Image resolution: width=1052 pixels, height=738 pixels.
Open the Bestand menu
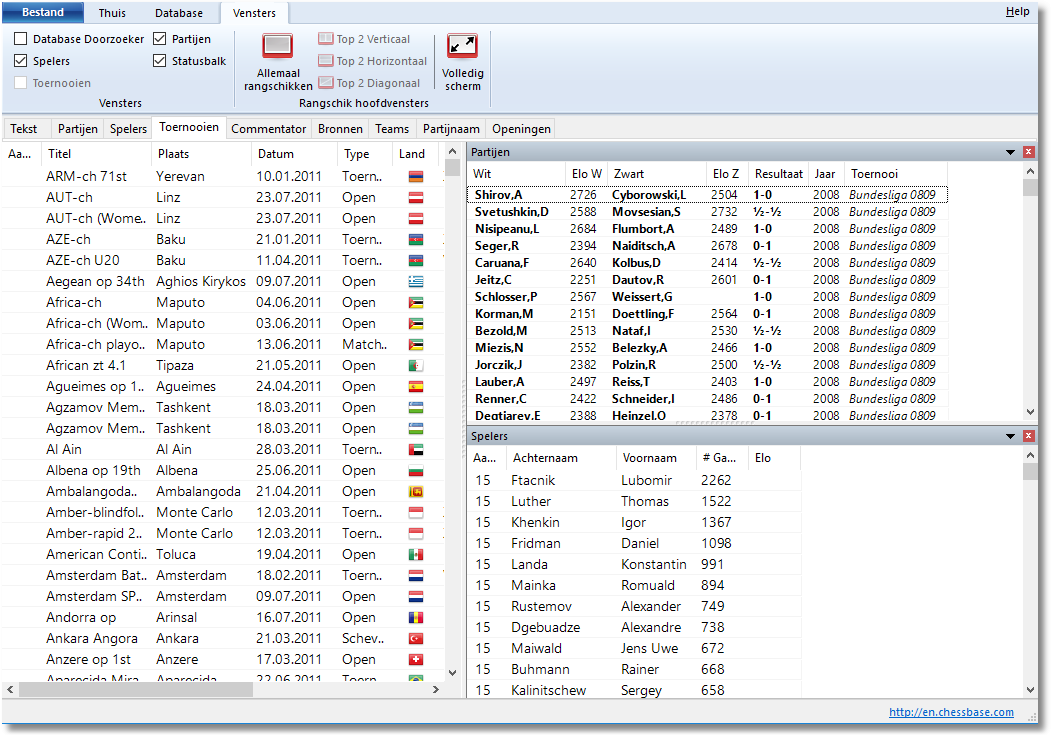[x=42, y=13]
